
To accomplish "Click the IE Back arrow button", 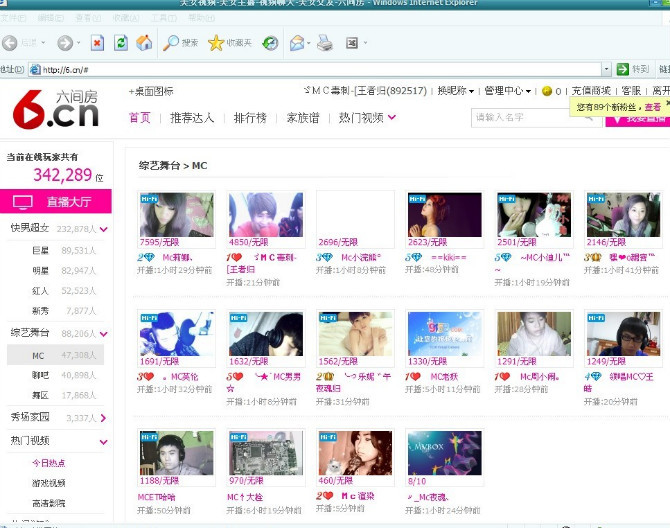I will click(10, 43).
